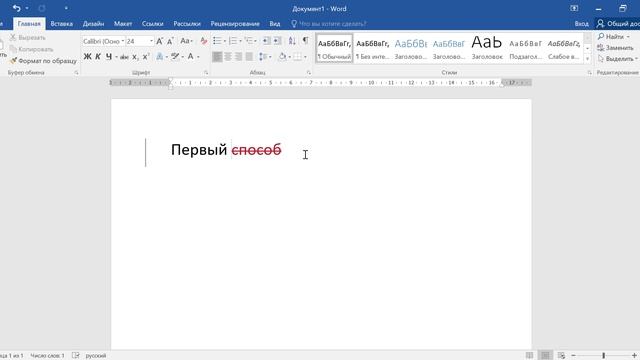Click Заменить replace button
Screen dimensions: 640x360
616,48
